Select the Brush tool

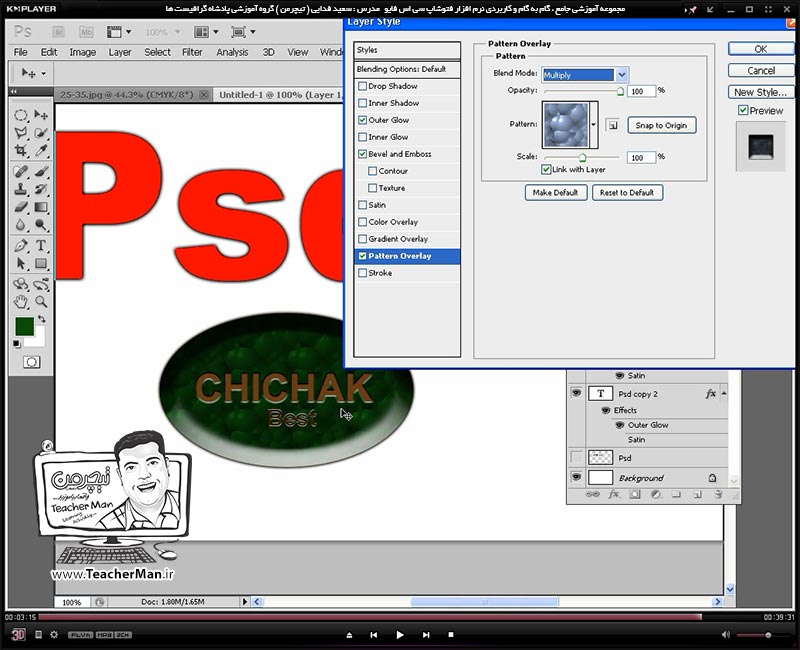41,171
